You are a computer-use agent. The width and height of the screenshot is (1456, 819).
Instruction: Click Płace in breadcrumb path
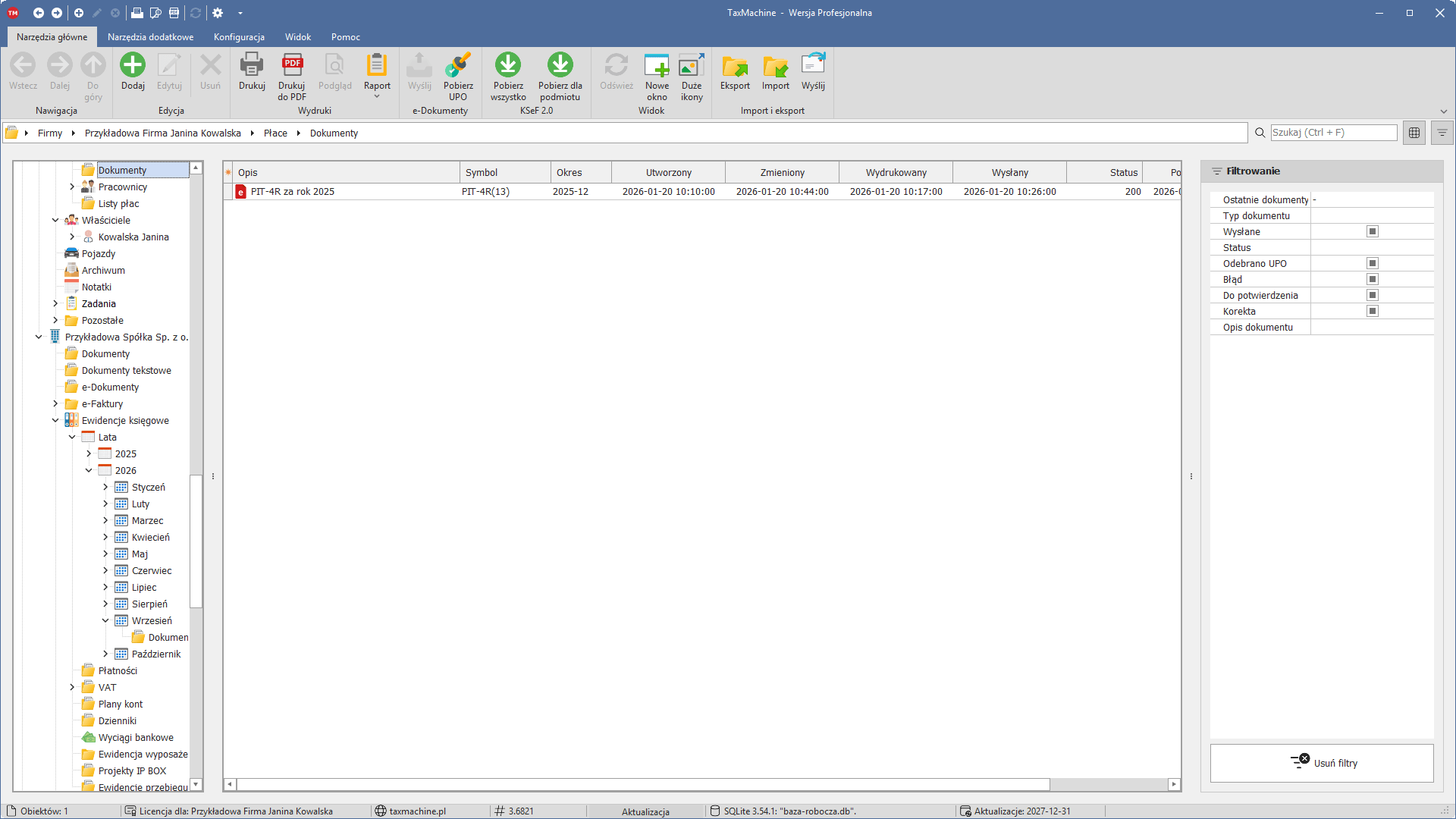click(x=275, y=133)
